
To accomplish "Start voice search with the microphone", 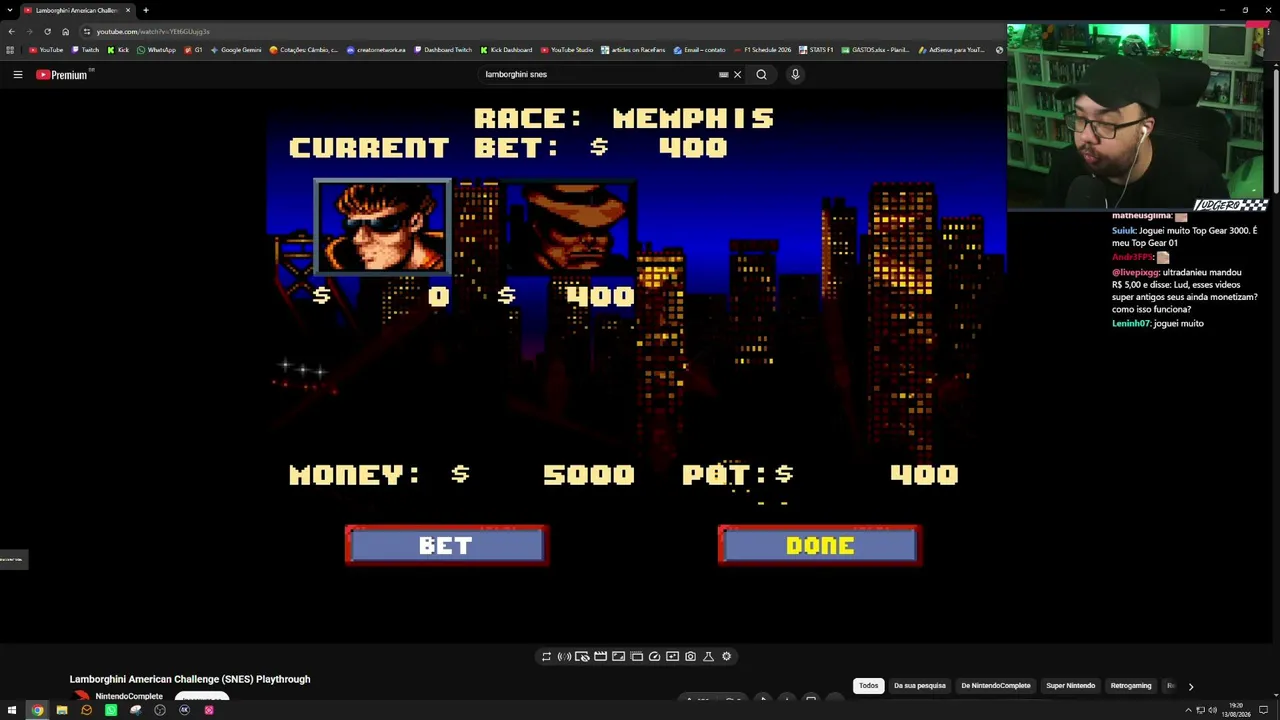I will [x=795, y=74].
